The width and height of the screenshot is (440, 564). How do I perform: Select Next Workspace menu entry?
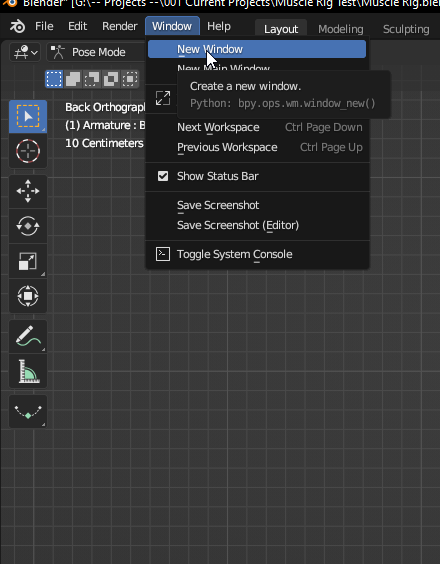click(257, 127)
